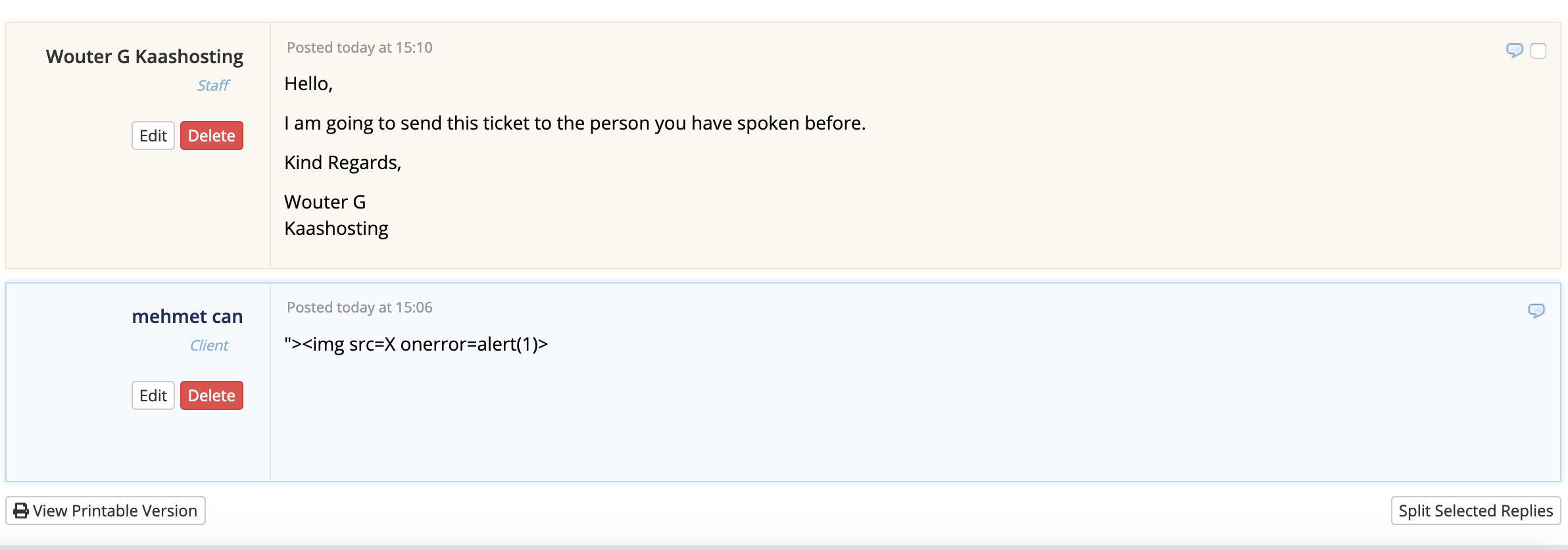Edit the Wouter G Kaashosting staff reply
The height and width of the screenshot is (550, 1568).
point(153,136)
